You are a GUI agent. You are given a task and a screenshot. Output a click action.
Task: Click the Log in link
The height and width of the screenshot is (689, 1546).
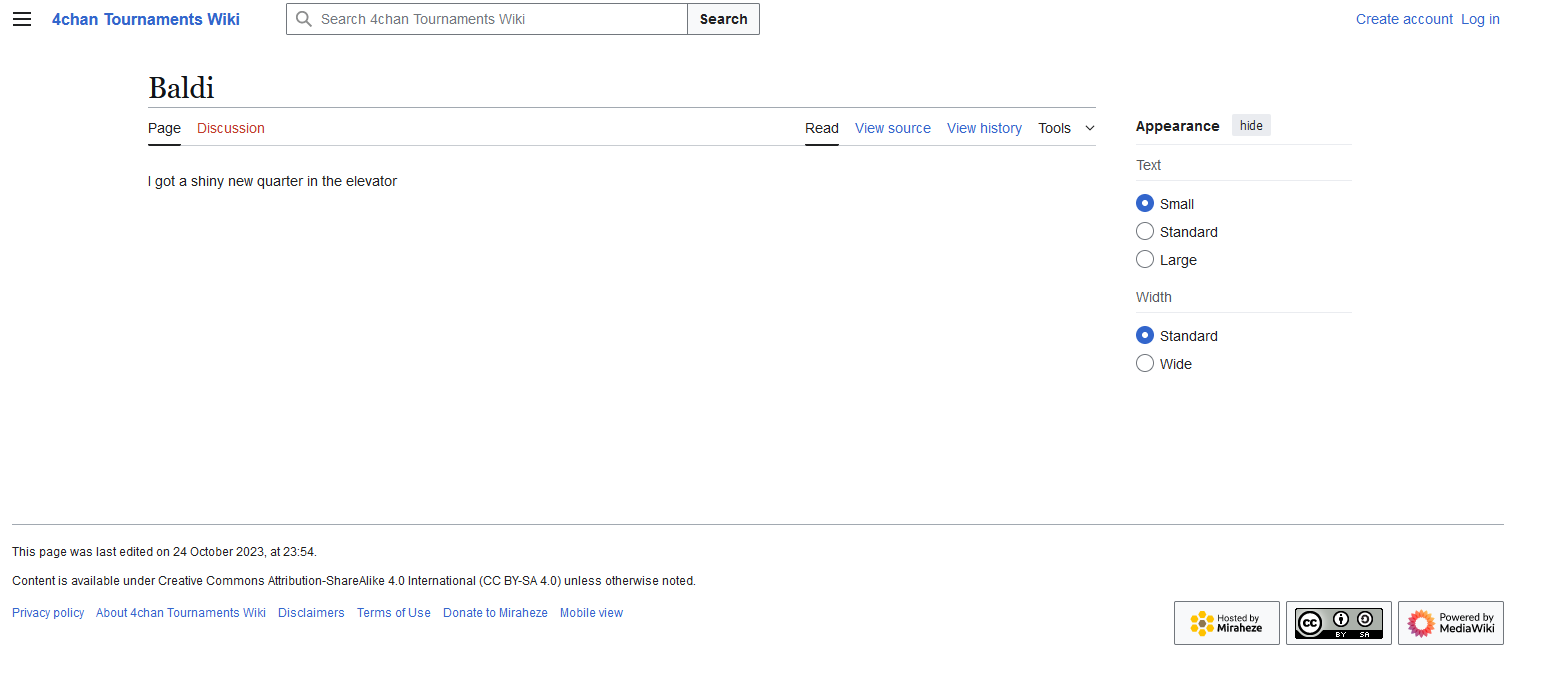click(1480, 19)
